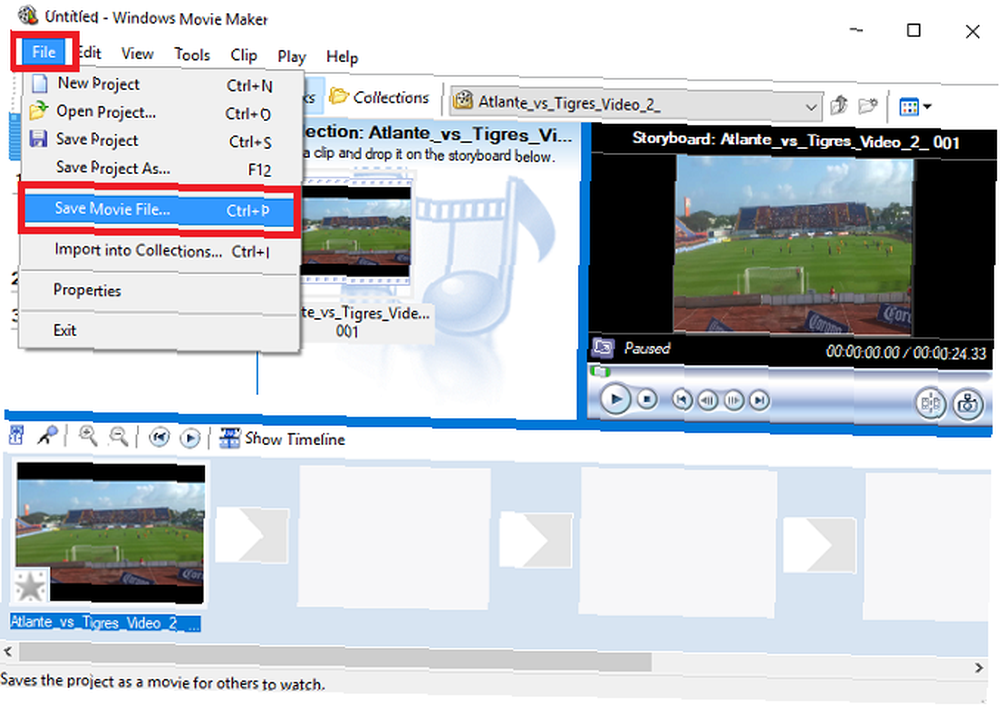Viewport: 1000px width, 707px height.
Task: Select the first storyboard clip thumbnail
Action: (111, 532)
